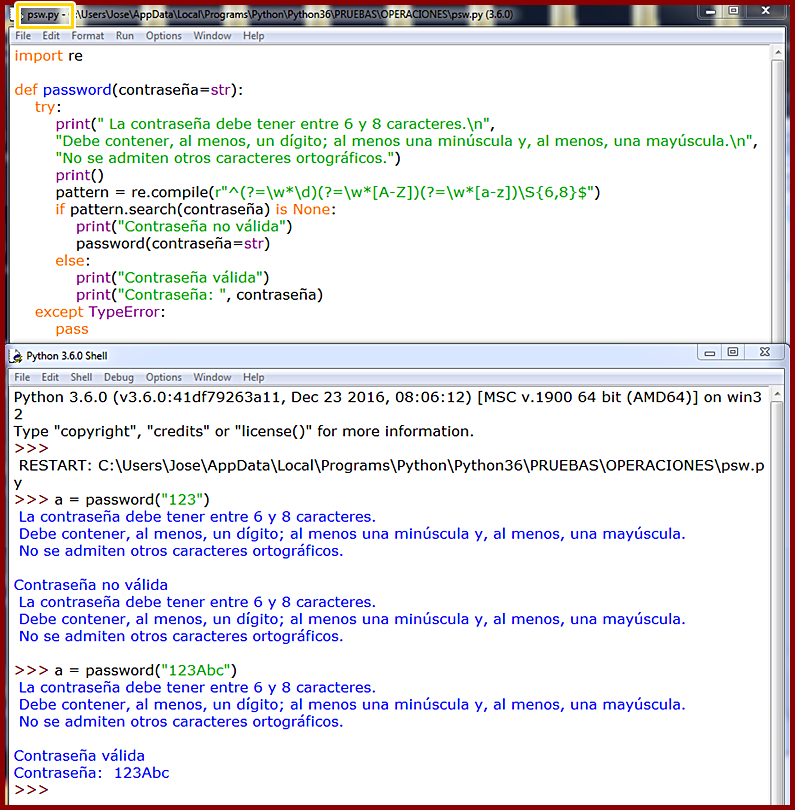The width and height of the screenshot is (795, 810).
Task: Maximize the Python 3.6.0 Shell window
Action: tap(732, 352)
